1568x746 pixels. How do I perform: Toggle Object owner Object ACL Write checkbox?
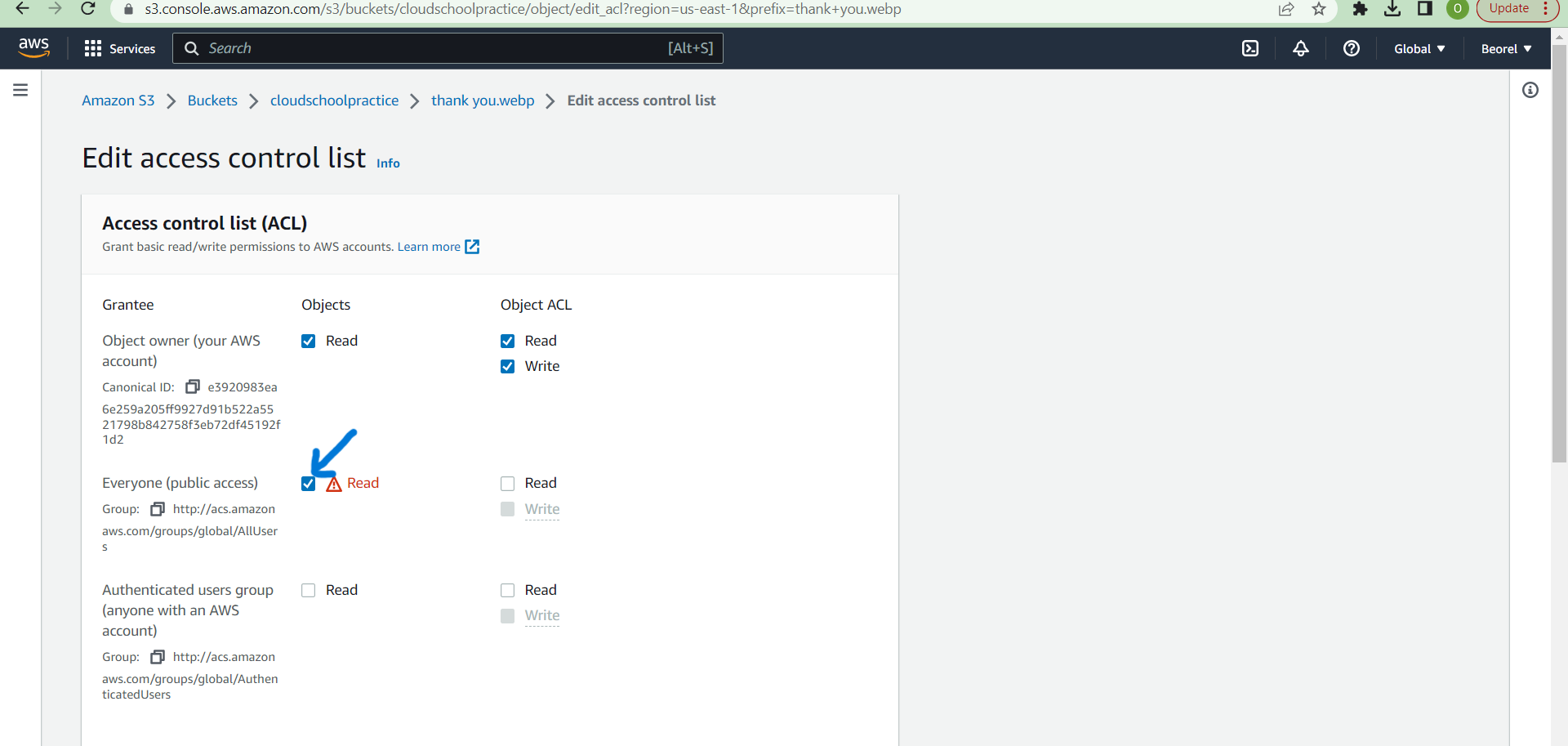[507, 366]
